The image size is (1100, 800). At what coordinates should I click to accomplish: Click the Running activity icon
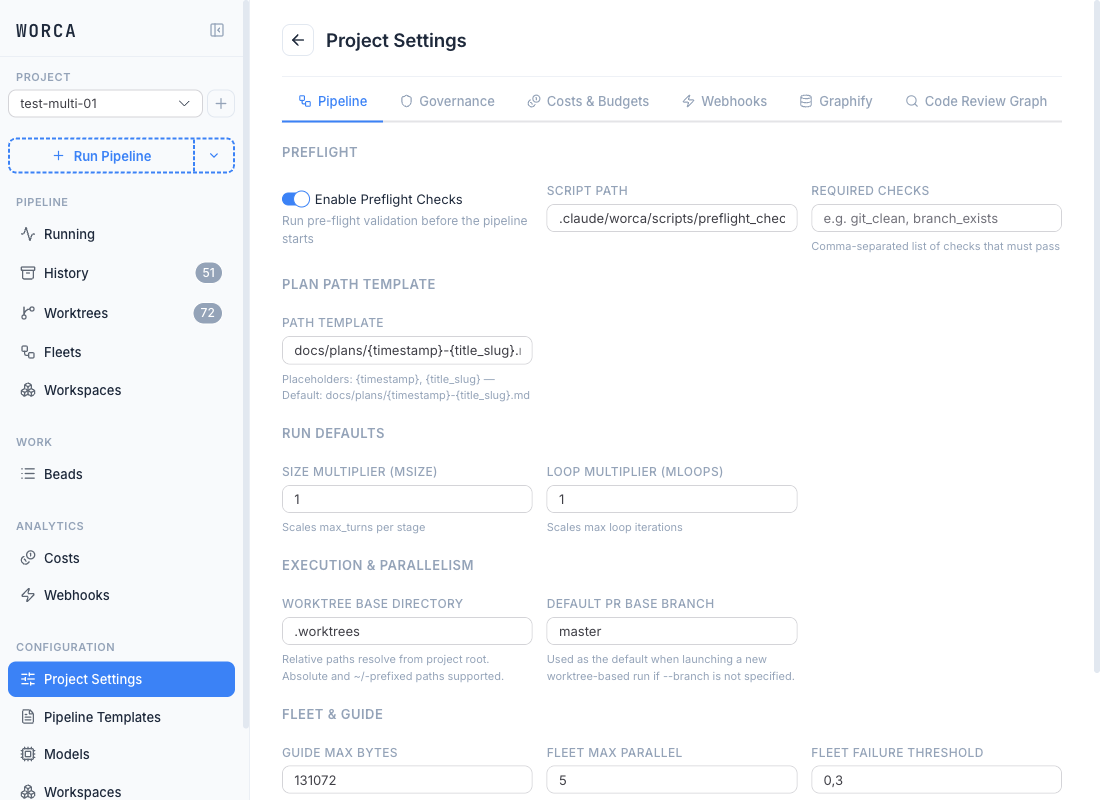pos(28,234)
